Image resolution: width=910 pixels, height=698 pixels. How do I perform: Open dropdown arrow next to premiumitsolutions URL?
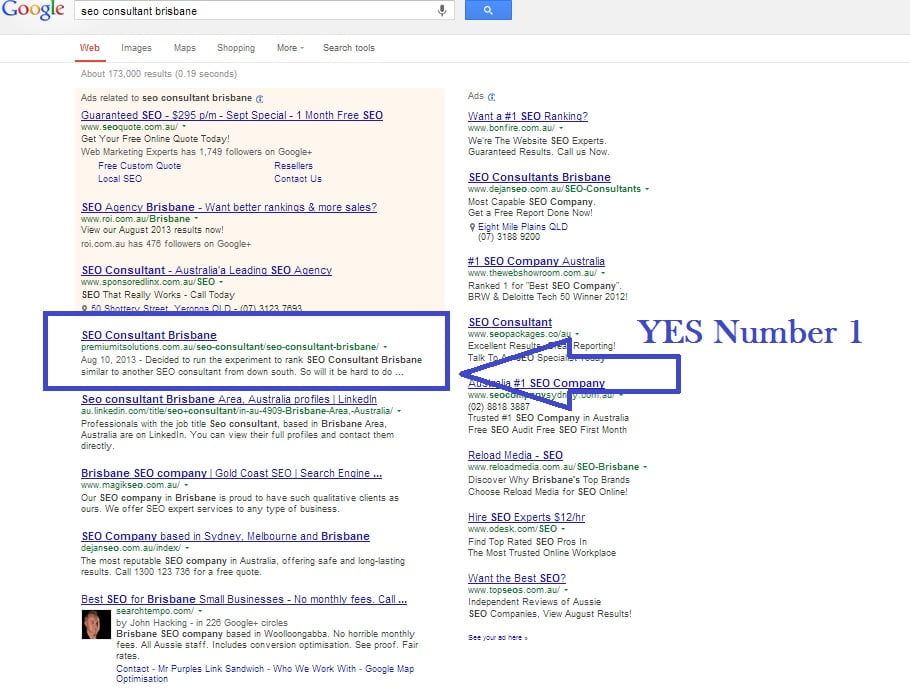385,347
